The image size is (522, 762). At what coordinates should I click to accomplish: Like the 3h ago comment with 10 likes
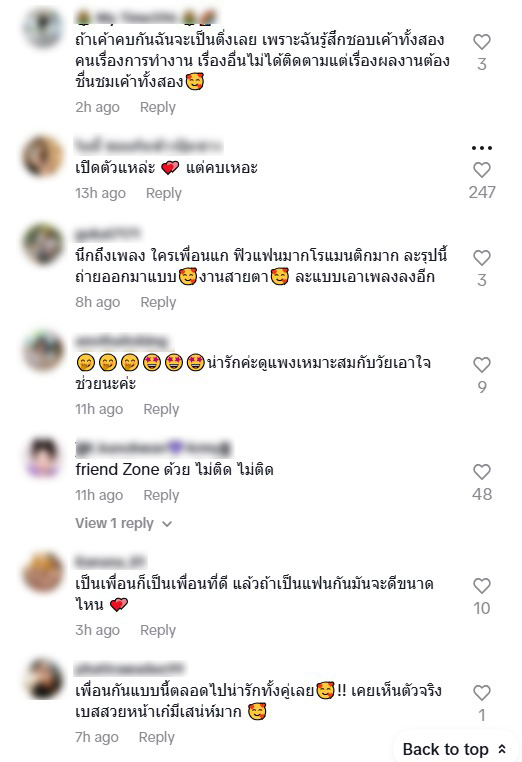[x=482, y=586]
